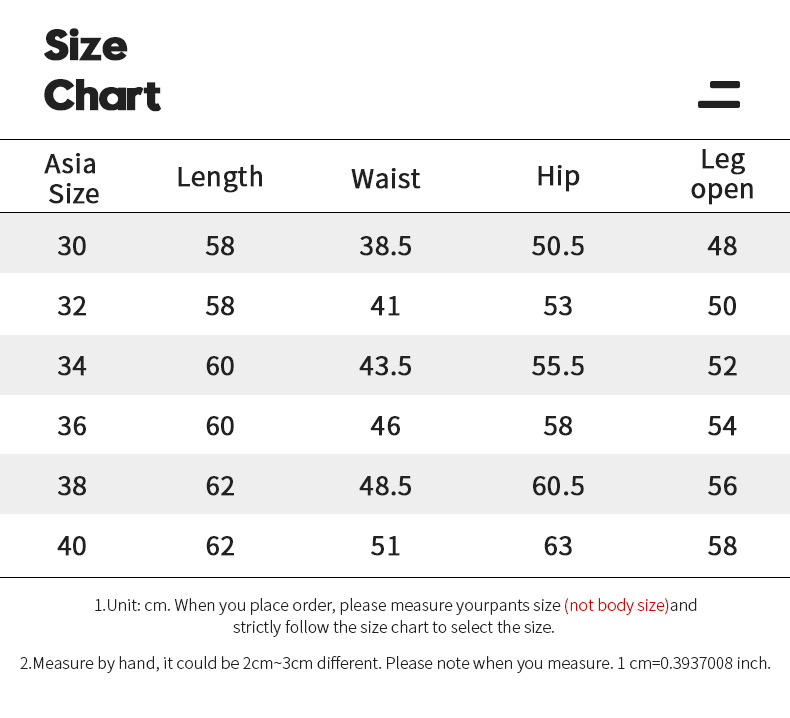This screenshot has height=718, width=790.
Task: Select the Asia size 40 cell
Action: [x=72, y=546]
